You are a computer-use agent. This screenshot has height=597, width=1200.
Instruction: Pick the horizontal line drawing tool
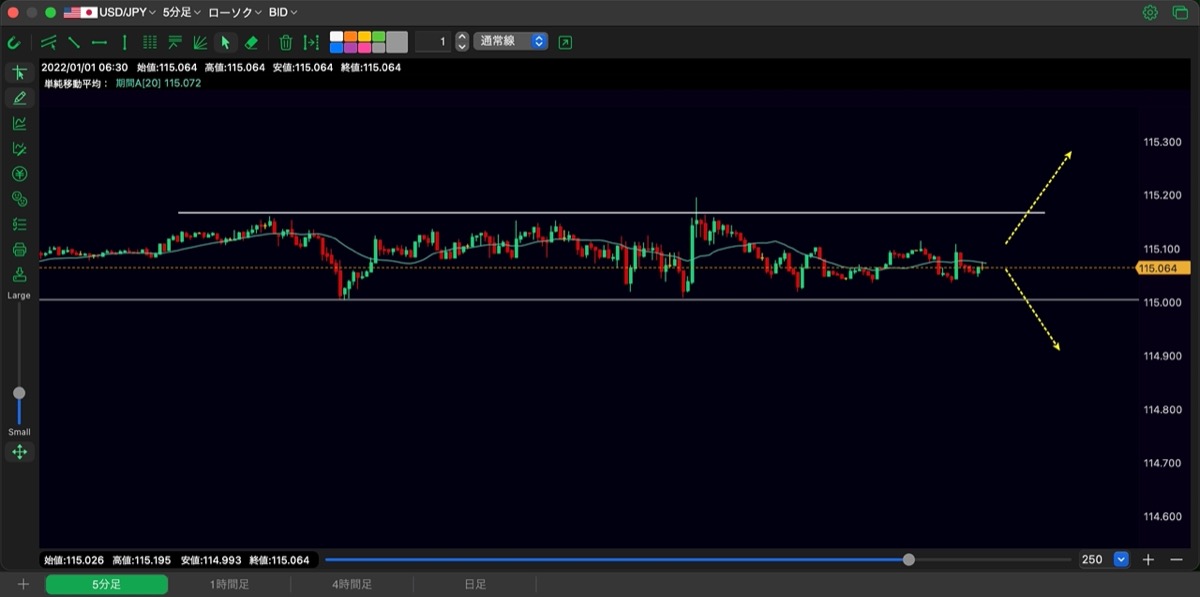pos(99,42)
